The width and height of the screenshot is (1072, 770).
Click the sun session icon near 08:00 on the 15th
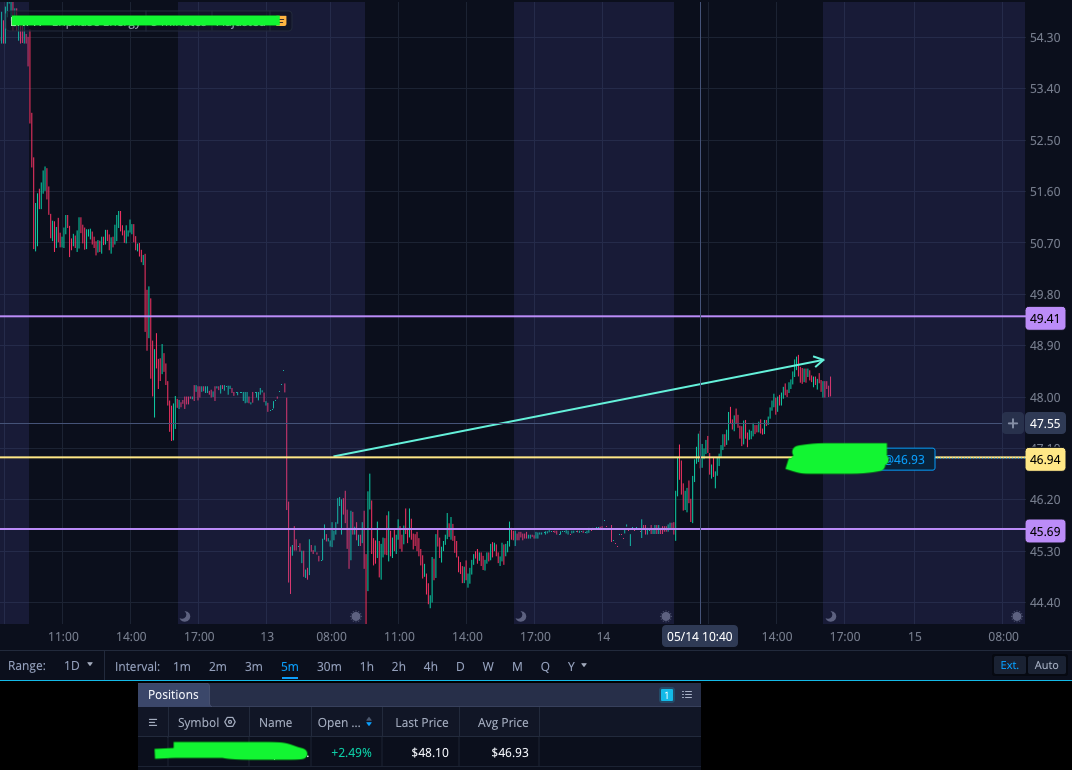(1017, 616)
